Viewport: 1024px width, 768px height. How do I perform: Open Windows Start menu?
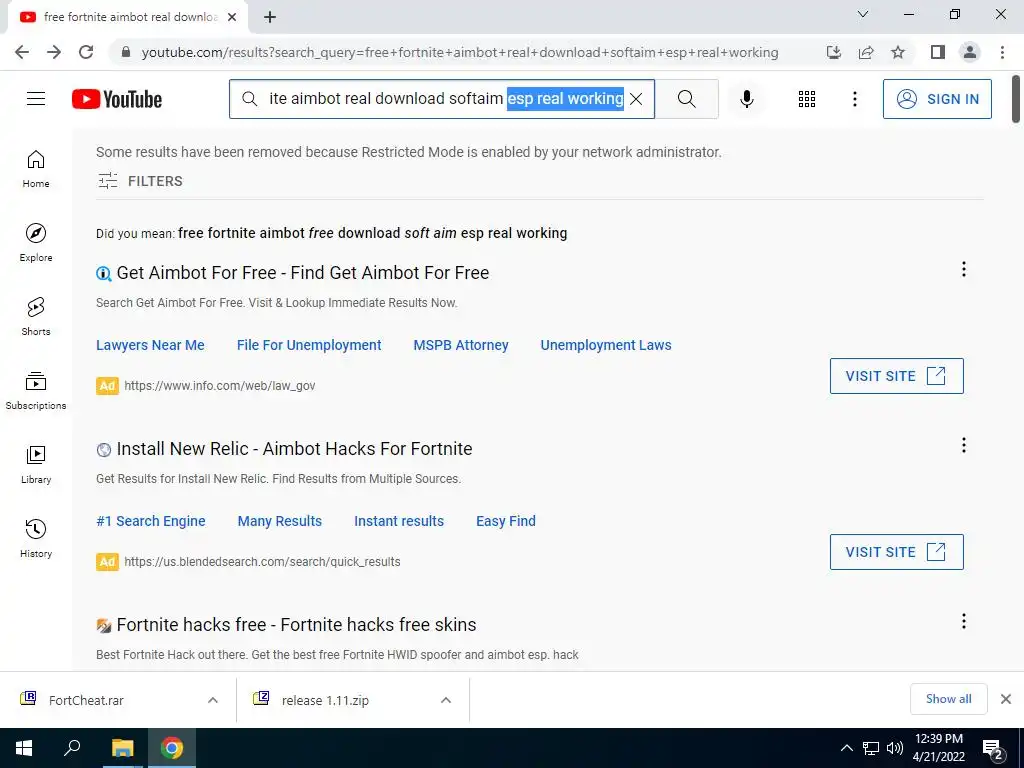coord(24,748)
